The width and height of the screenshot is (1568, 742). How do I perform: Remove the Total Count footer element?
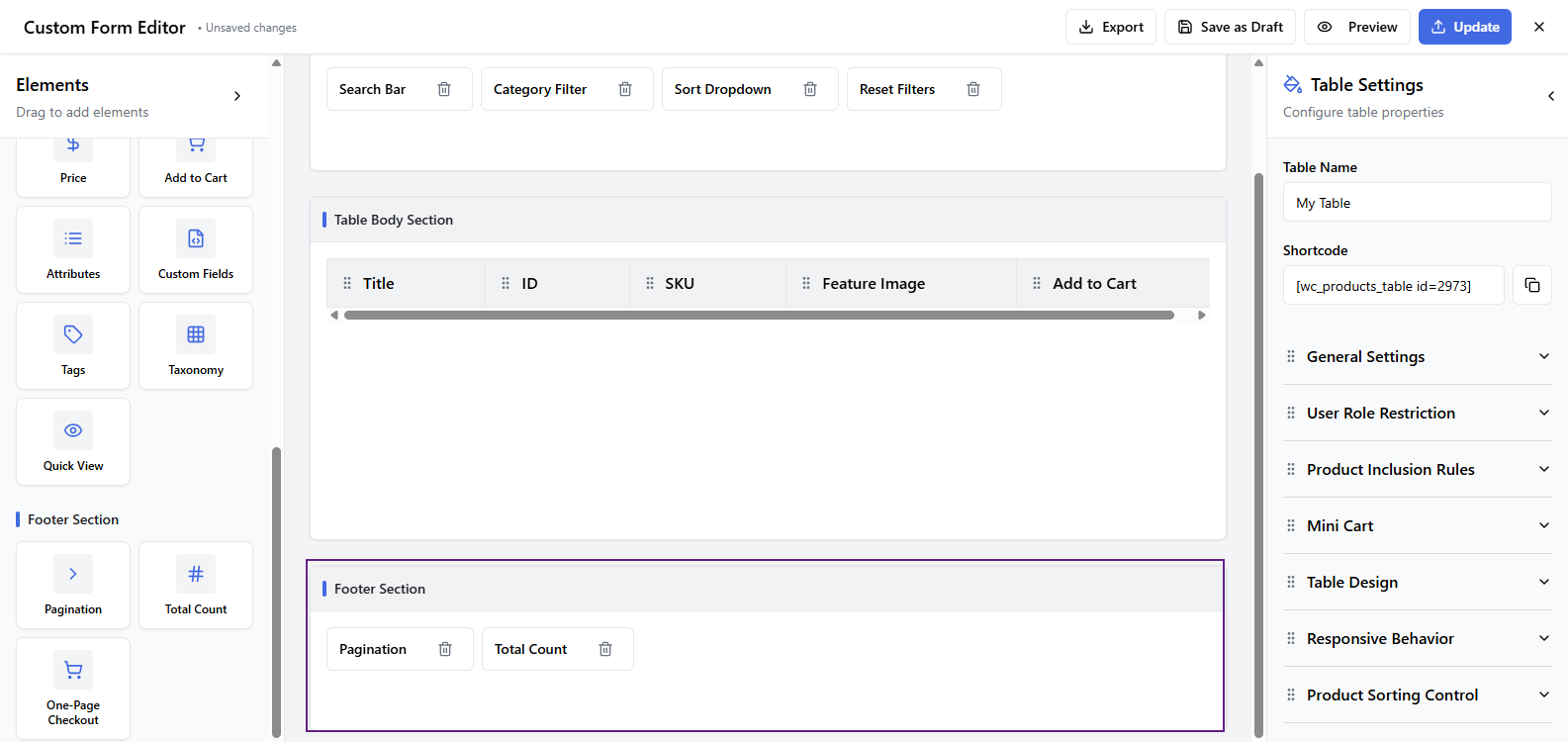(x=605, y=649)
